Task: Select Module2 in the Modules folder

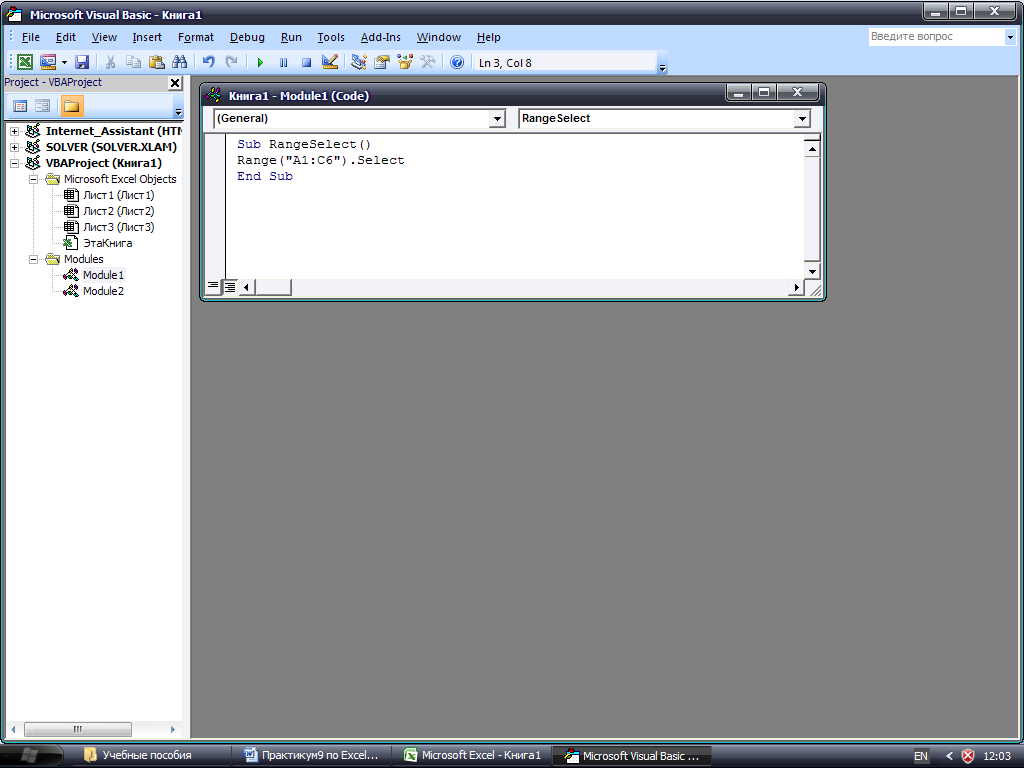Action: (103, 291)
